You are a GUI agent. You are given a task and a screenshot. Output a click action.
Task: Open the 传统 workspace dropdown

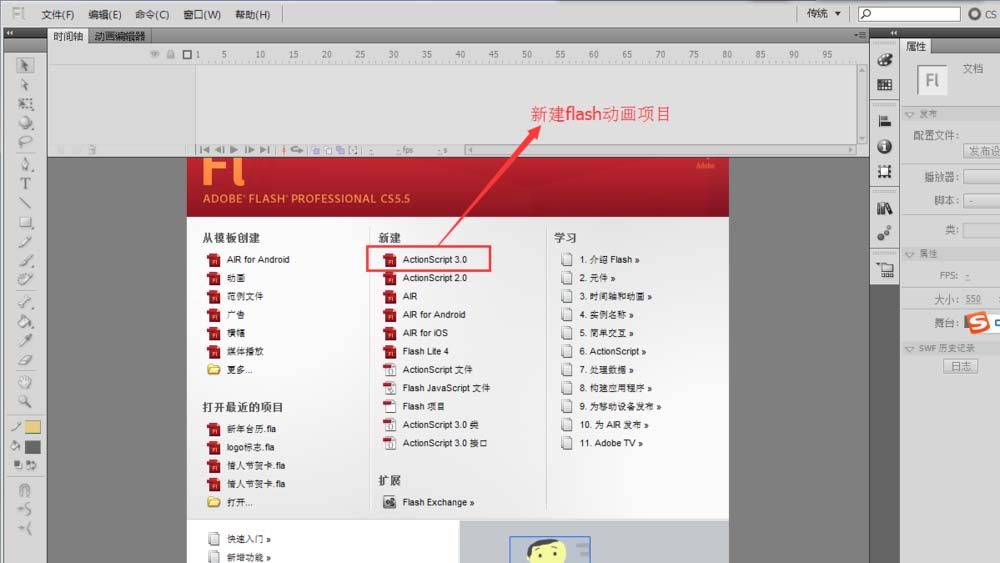823,13
